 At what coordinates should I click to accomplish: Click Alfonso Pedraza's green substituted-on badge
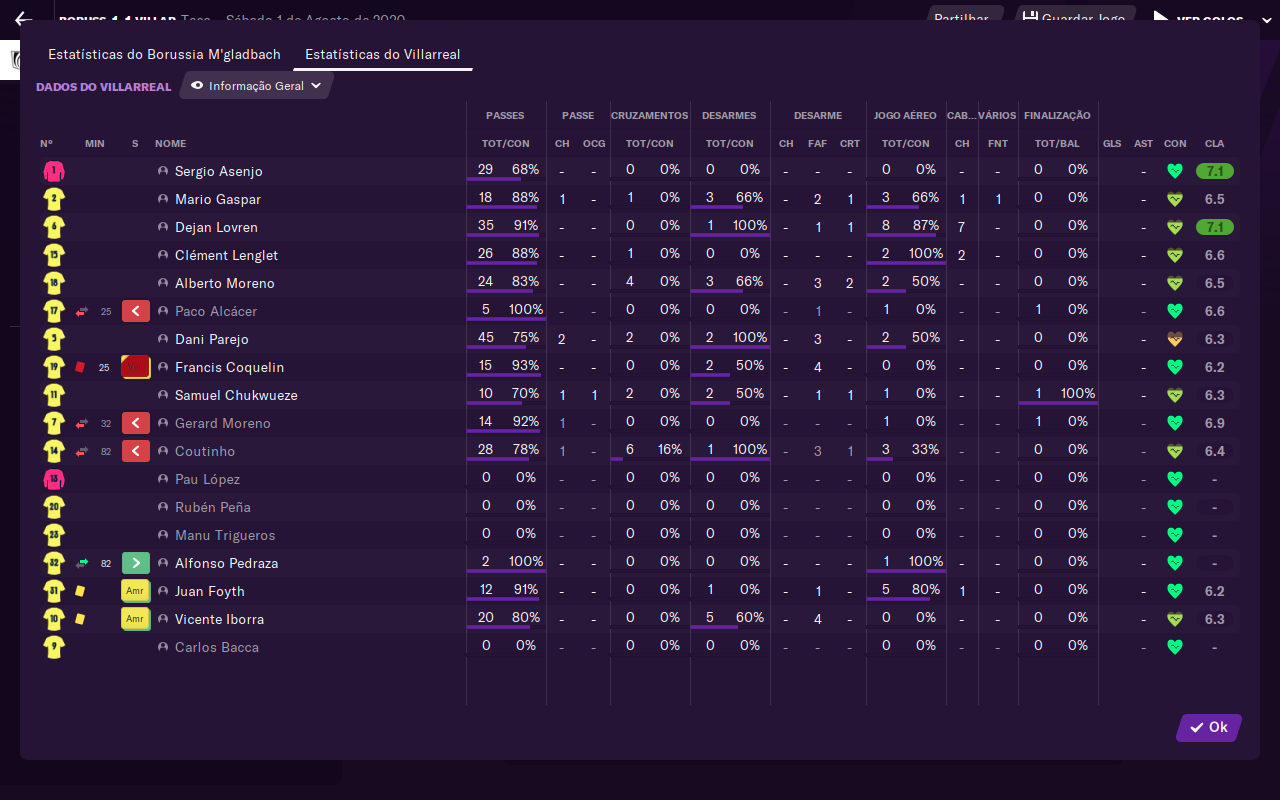point(136,563)
